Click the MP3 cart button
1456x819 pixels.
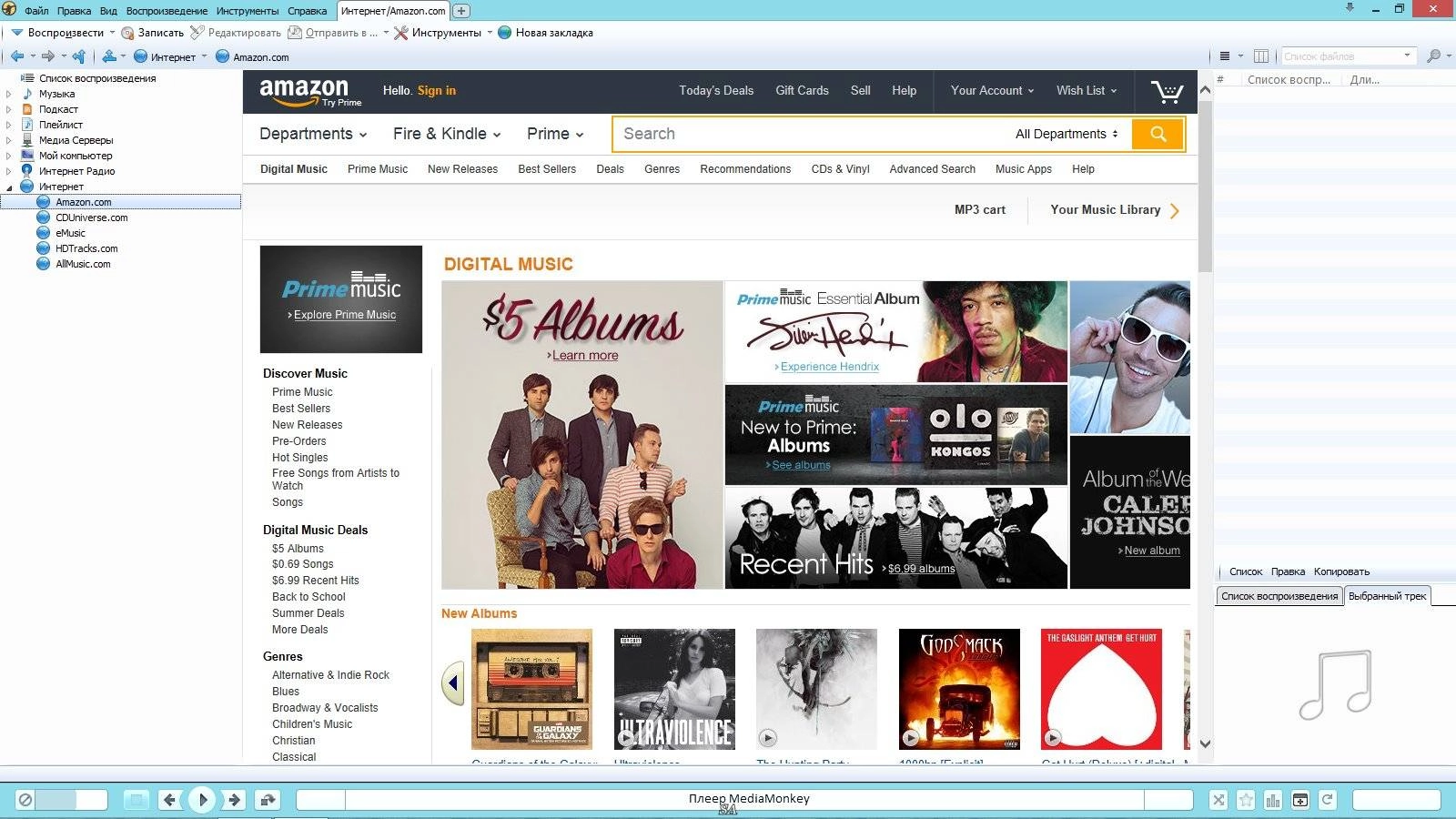[x=980, y=210]
